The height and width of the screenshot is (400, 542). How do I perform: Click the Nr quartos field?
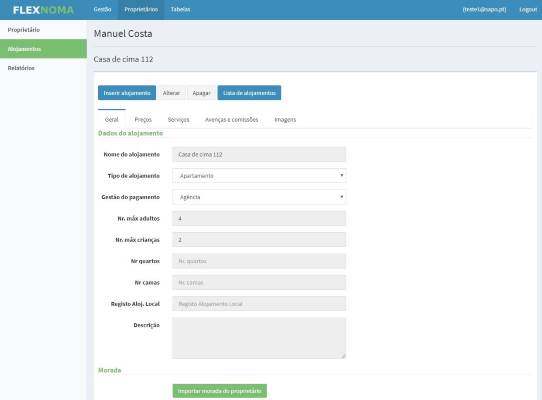(x=259, y=261)
